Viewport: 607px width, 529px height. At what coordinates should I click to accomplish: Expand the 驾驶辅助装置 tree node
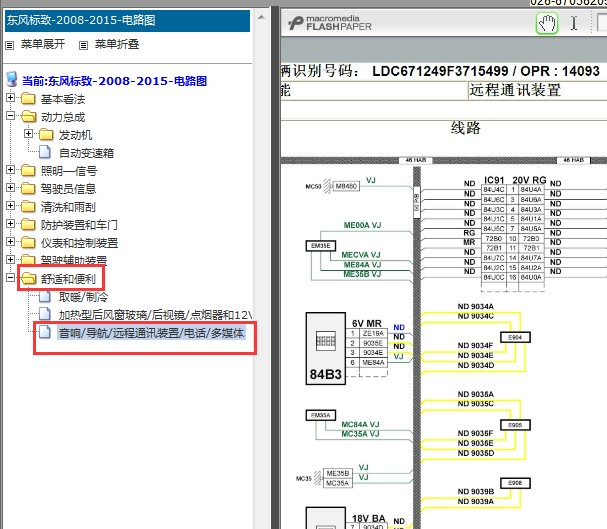click(x=10, y=259)
